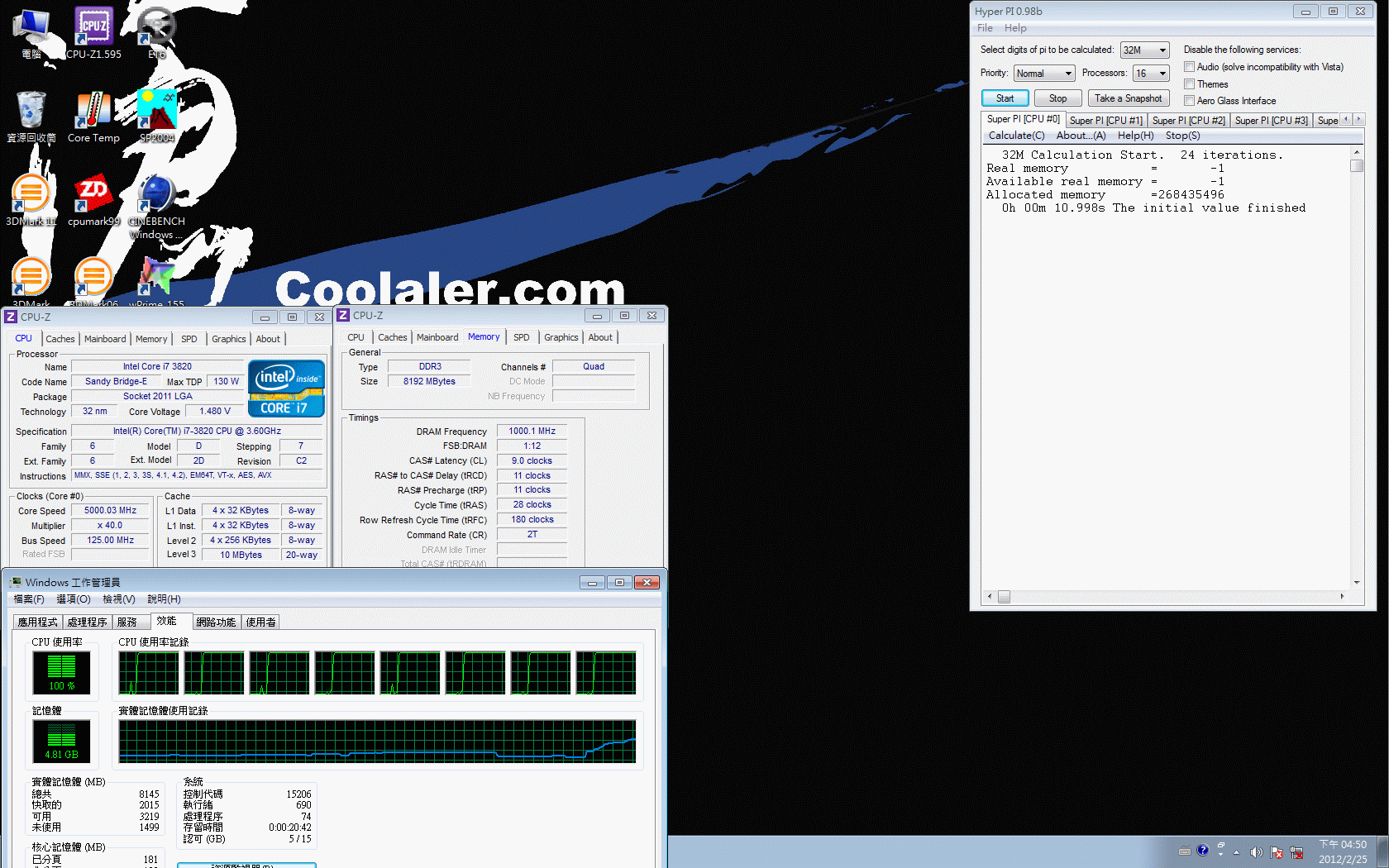This screenshot has height=868, width=1389.
Task: Click the Intel Core i7 logo in CPU-Z
Action: pos(286,388)
